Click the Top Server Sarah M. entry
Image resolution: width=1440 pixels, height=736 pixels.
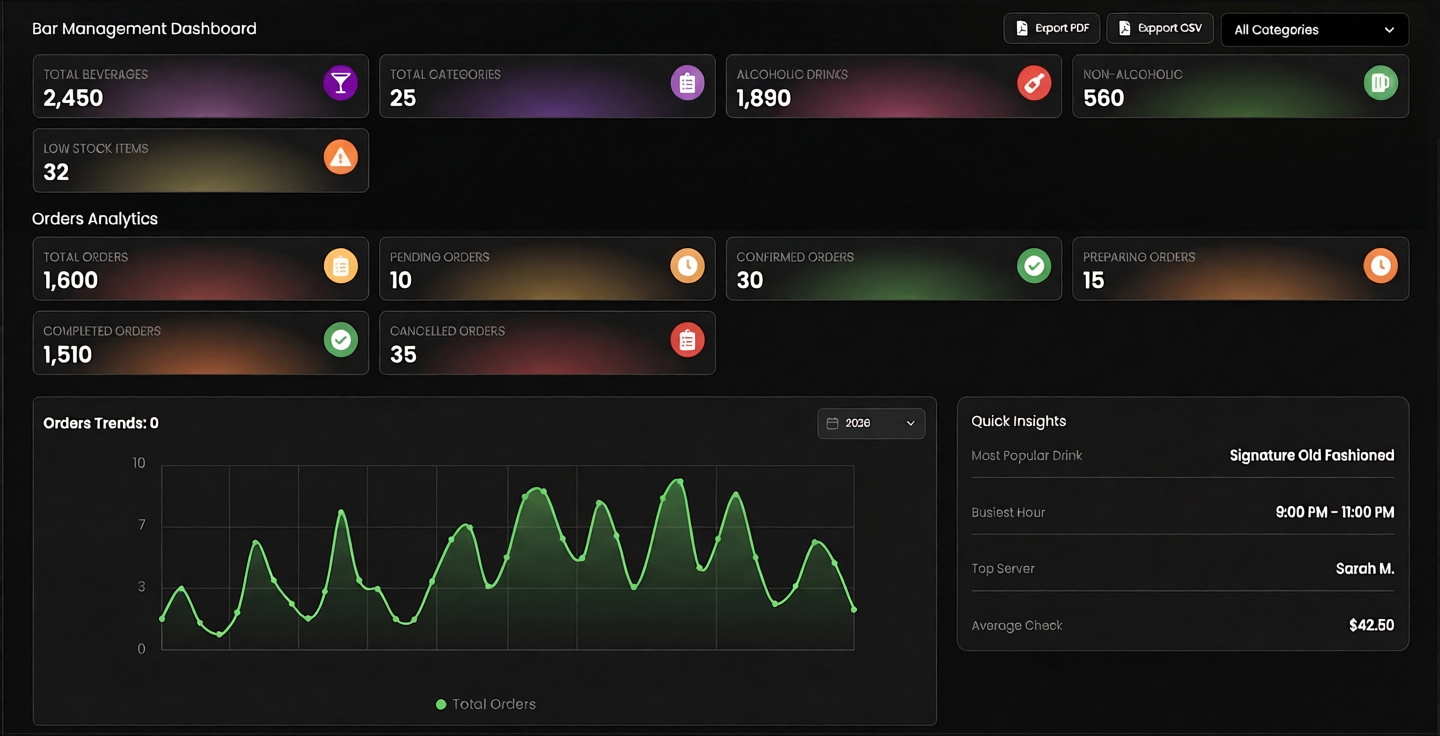click(x=1364, y=568)
